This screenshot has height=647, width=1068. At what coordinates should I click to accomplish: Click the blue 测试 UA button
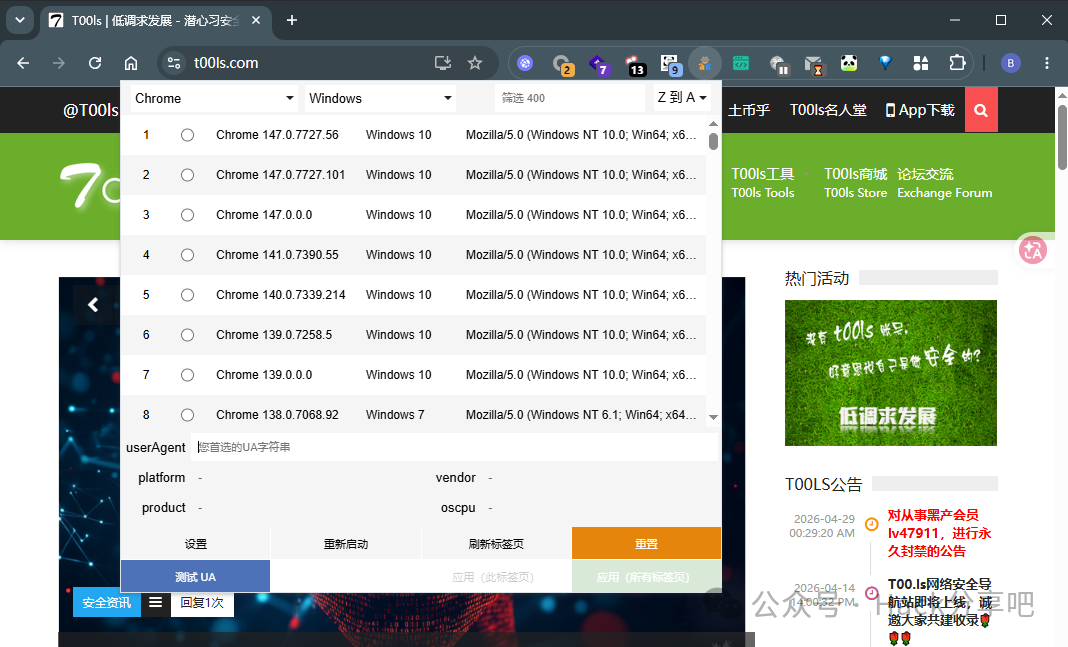click(195, 577)
